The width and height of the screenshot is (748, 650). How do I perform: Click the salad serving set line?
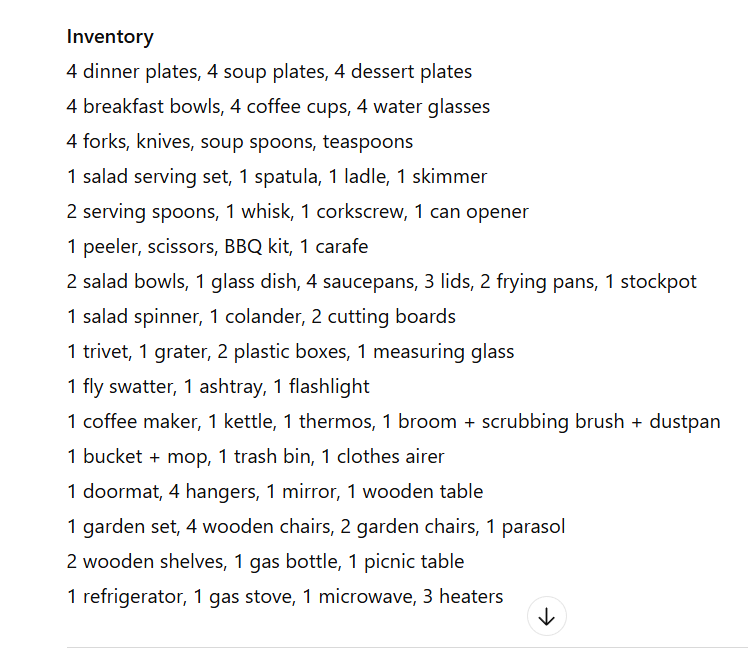click(277, 177)
